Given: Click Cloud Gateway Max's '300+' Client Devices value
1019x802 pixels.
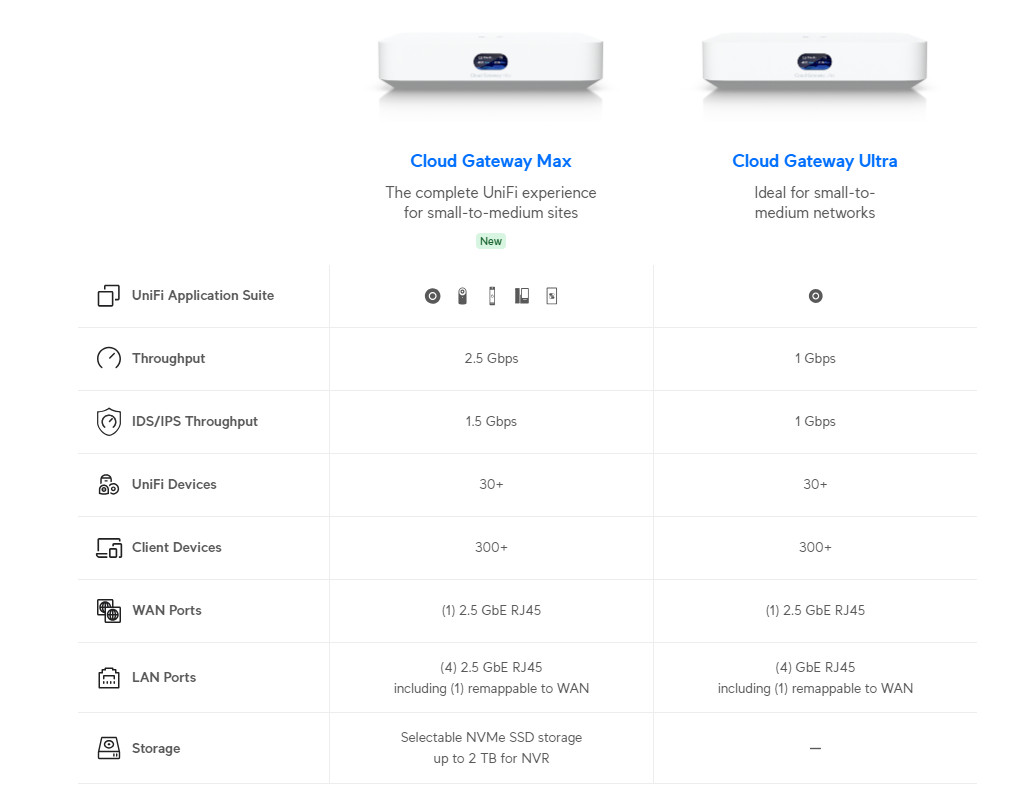Looking at the screenshot, I should pos(491,547).
